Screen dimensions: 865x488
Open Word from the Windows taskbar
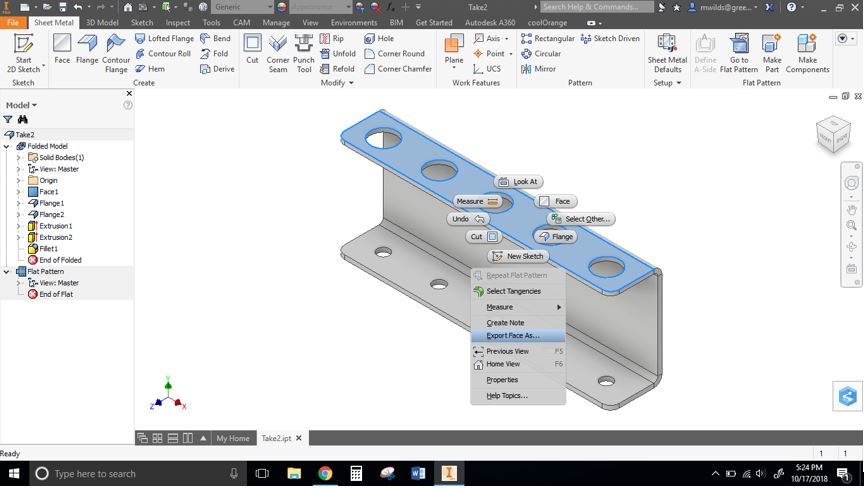418,474
